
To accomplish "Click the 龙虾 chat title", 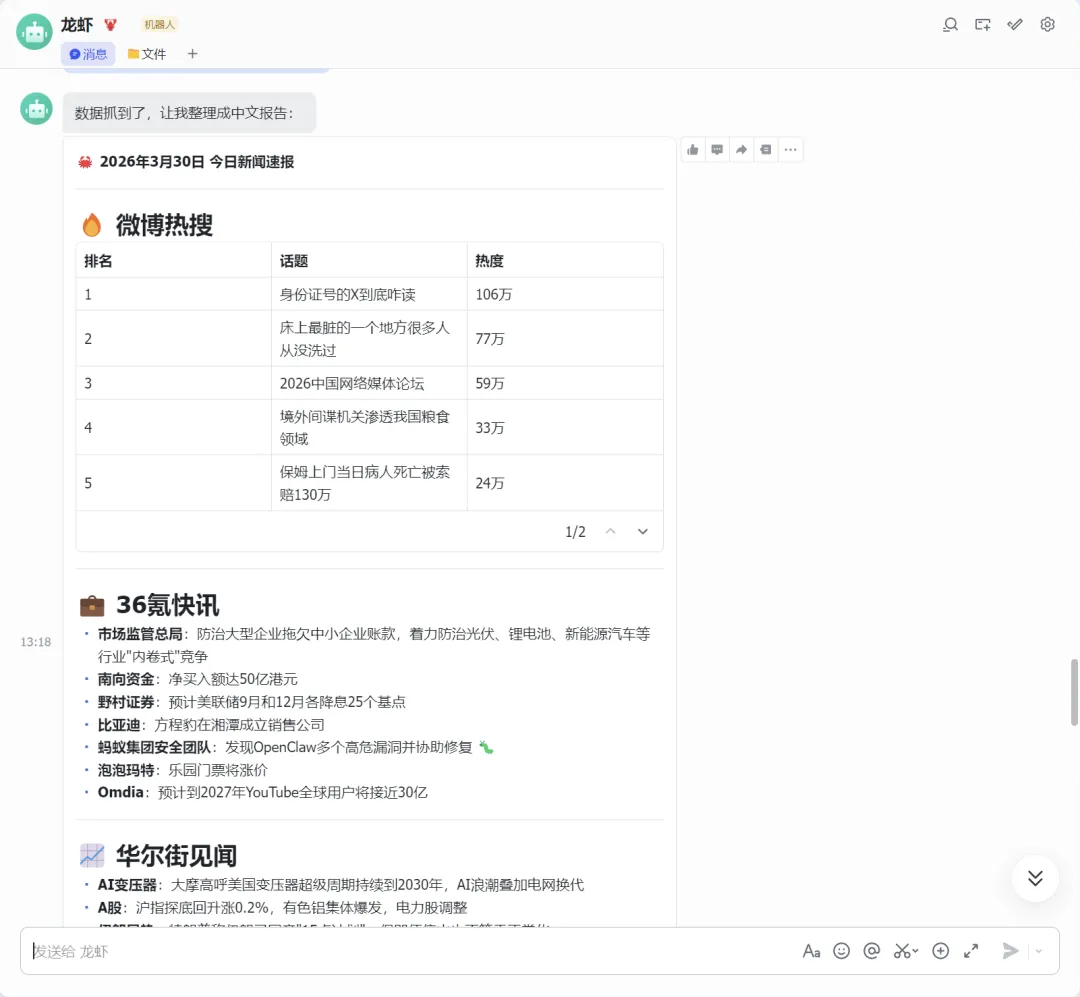I will pos(76,25).
